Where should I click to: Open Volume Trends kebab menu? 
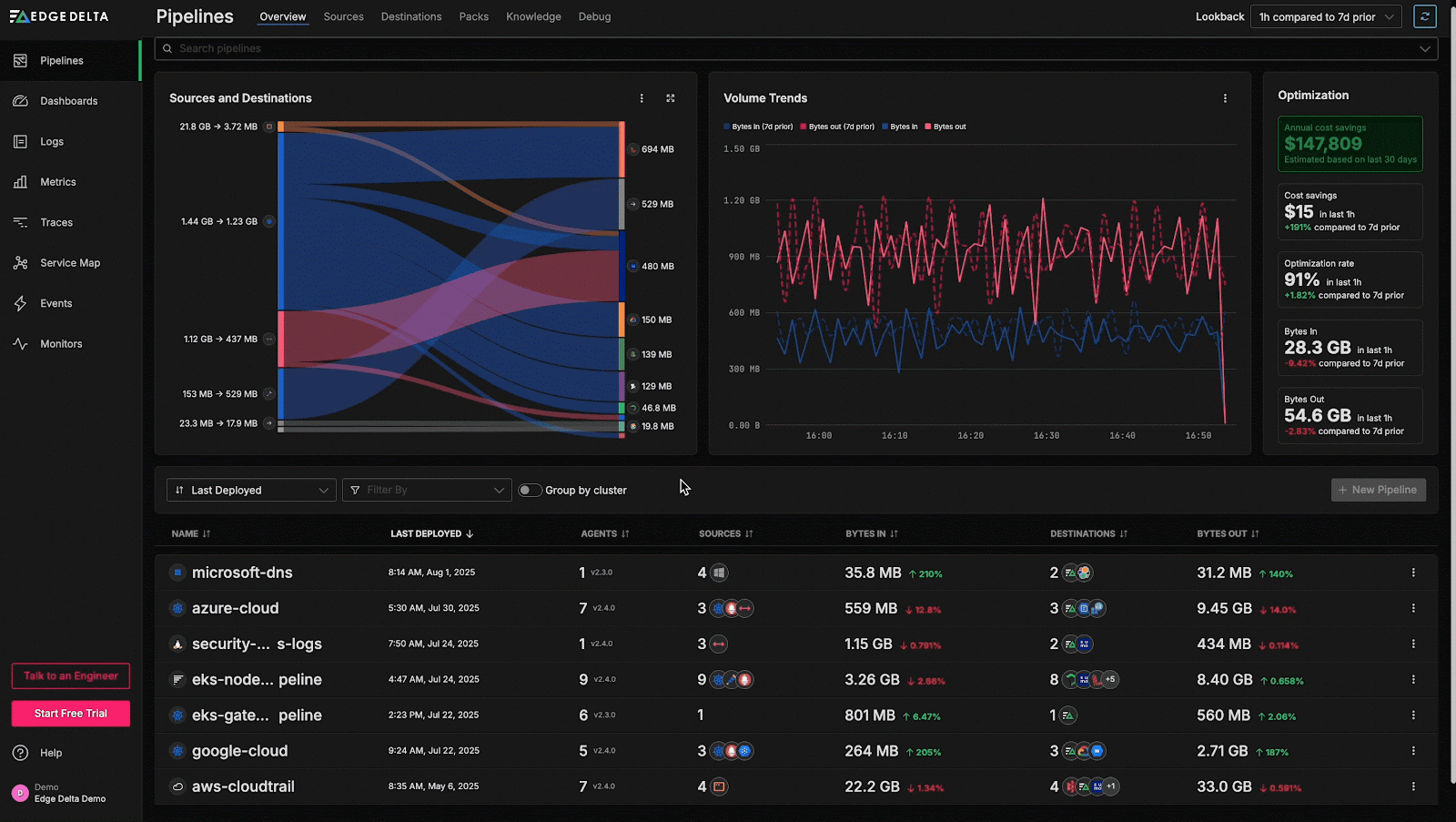(x=1225, y=98)
